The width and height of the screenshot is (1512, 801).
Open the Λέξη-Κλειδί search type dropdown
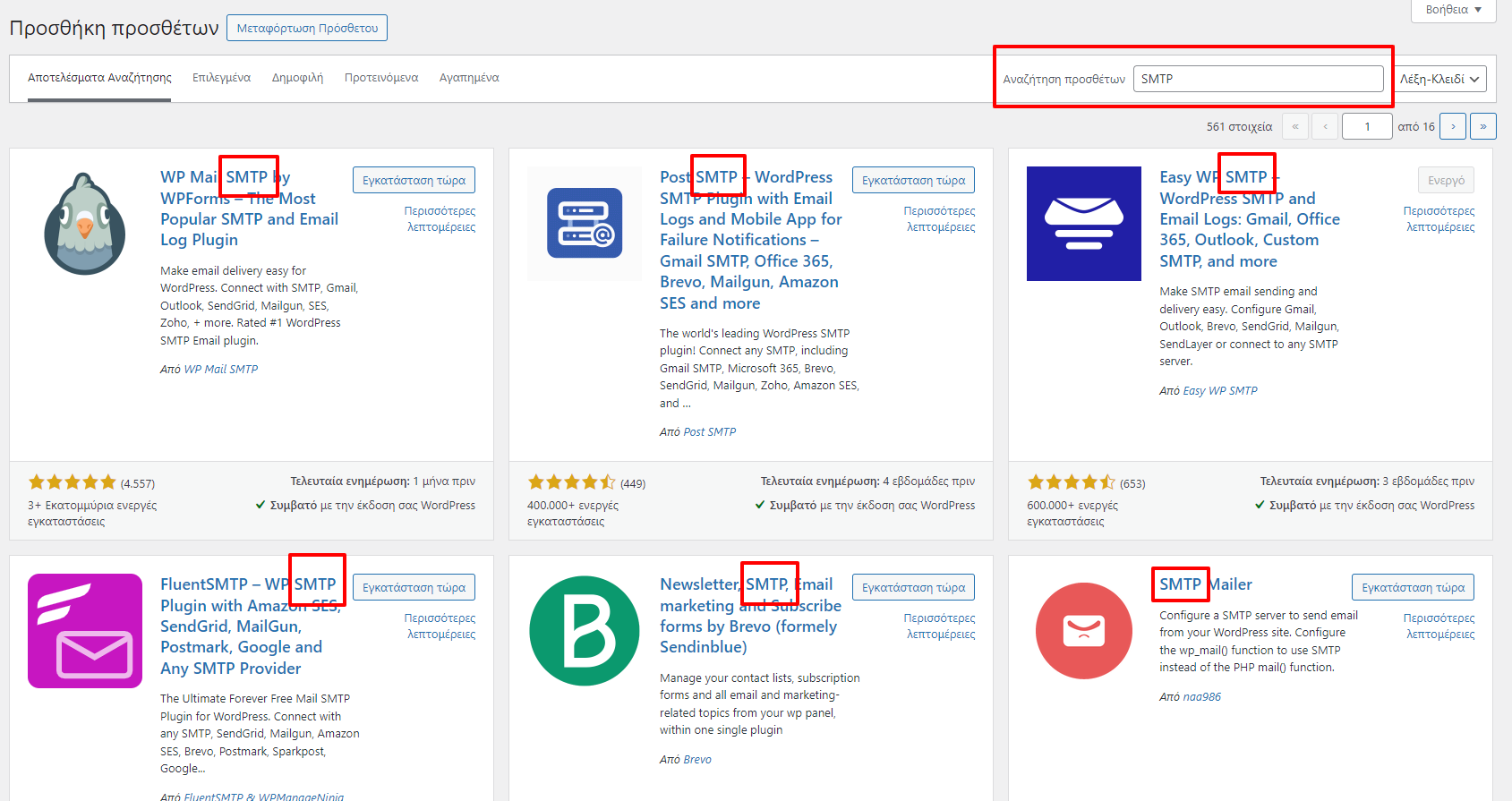(1440, 79)
